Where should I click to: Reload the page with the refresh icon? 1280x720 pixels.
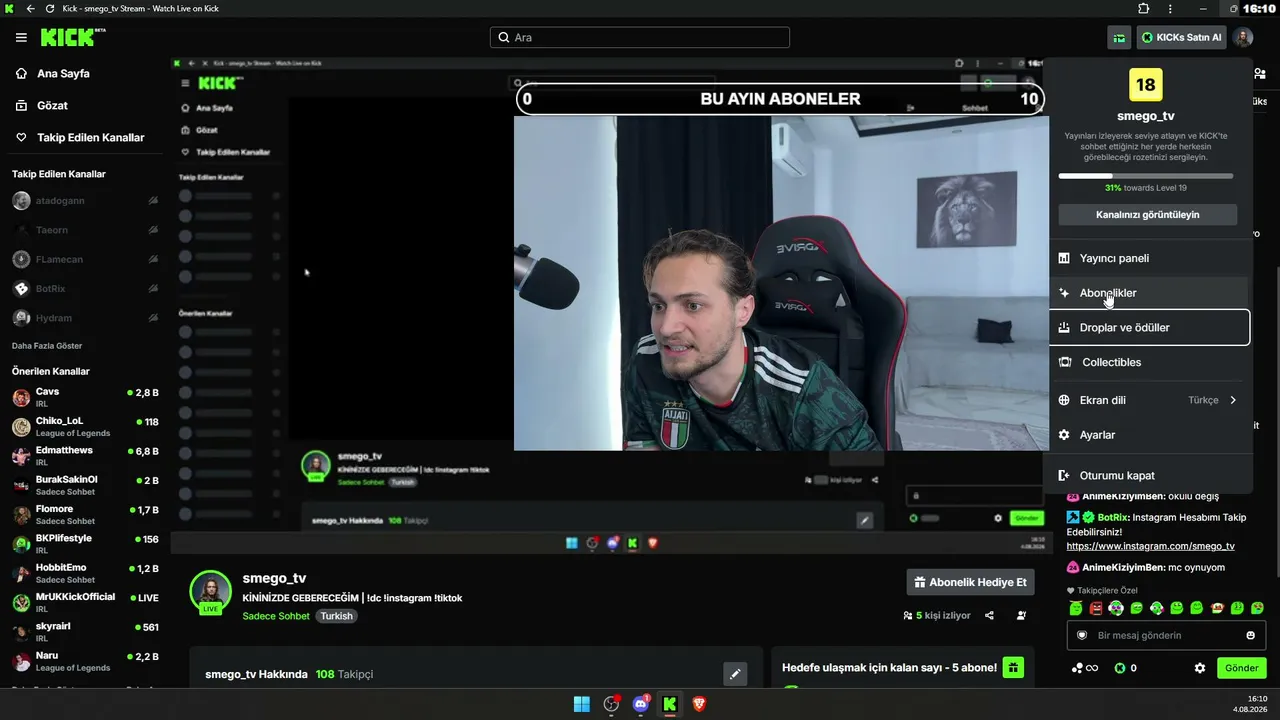pyautogui.click(x=49, y=9)
